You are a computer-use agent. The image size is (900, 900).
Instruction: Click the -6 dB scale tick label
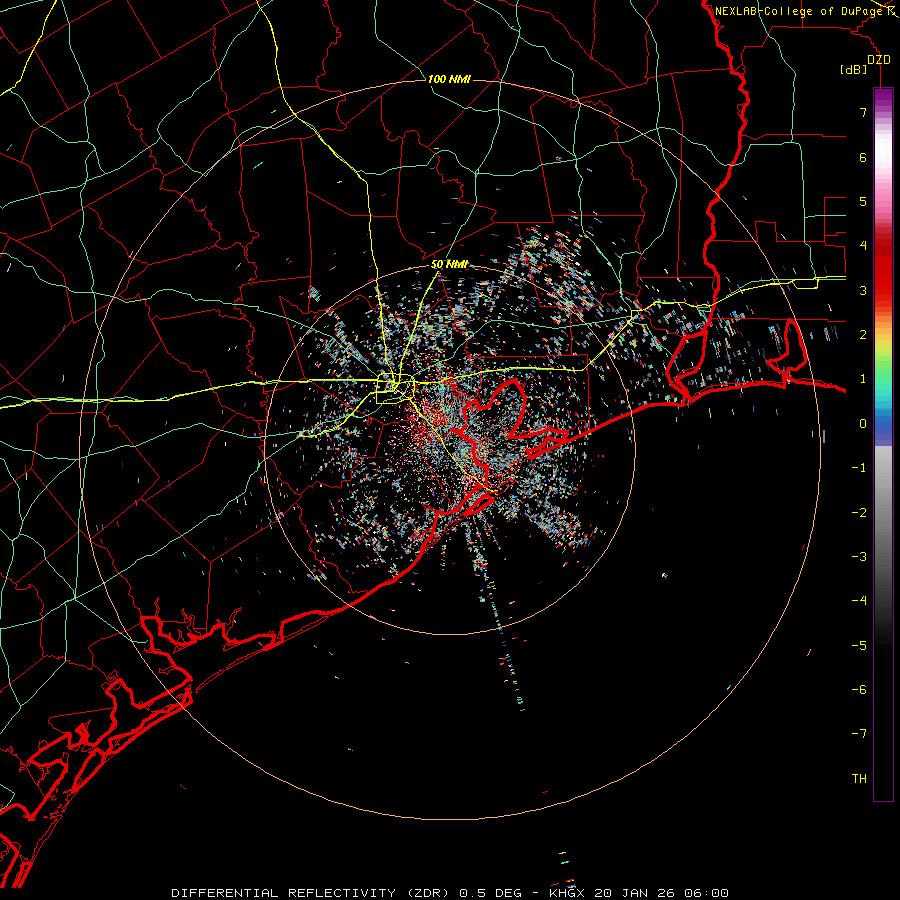859,690
